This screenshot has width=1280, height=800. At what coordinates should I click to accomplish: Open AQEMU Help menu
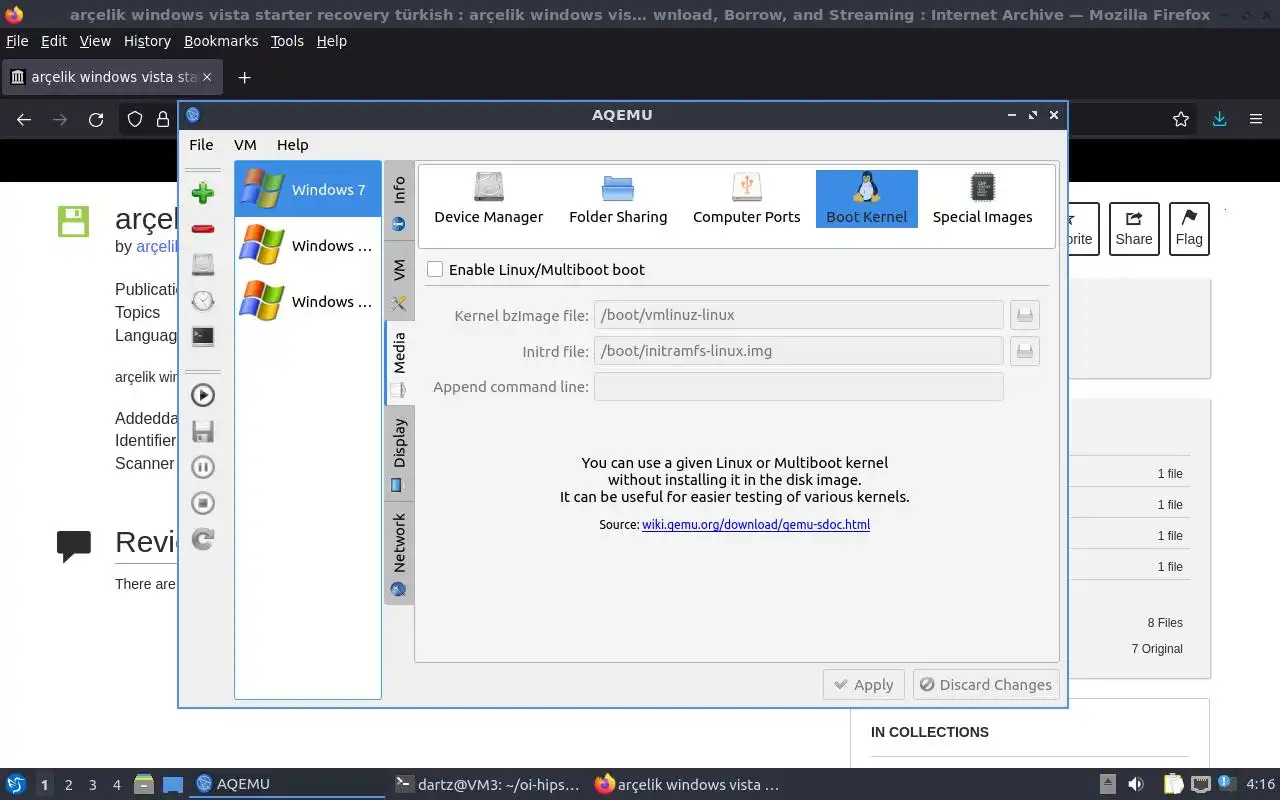pyautogui.click(x=292, y=145)
